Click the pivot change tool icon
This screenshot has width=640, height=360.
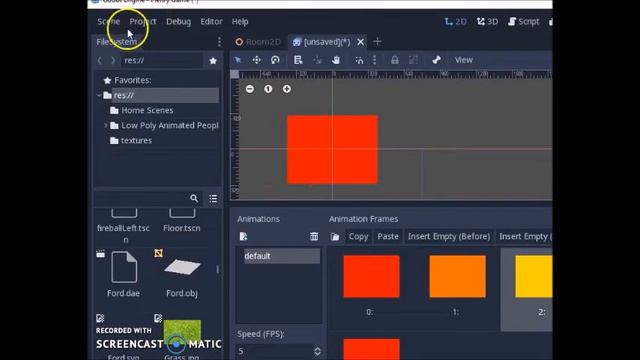(317, 60)
